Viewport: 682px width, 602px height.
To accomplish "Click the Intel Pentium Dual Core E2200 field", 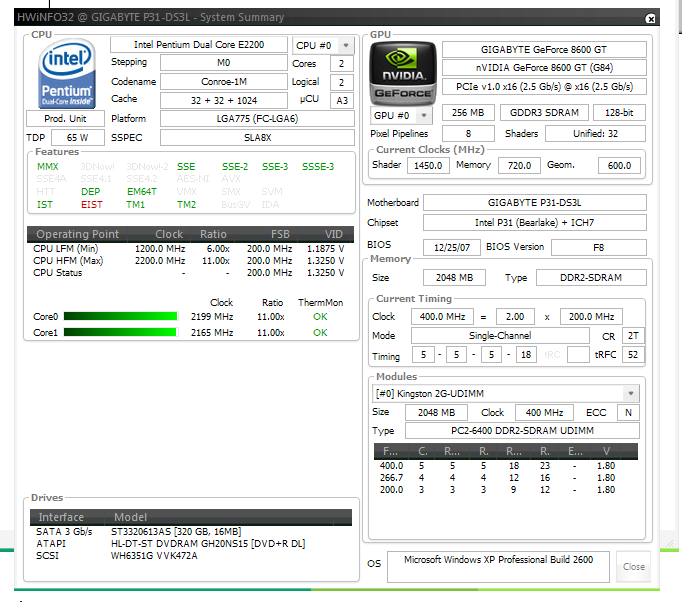I will point(199,45).
